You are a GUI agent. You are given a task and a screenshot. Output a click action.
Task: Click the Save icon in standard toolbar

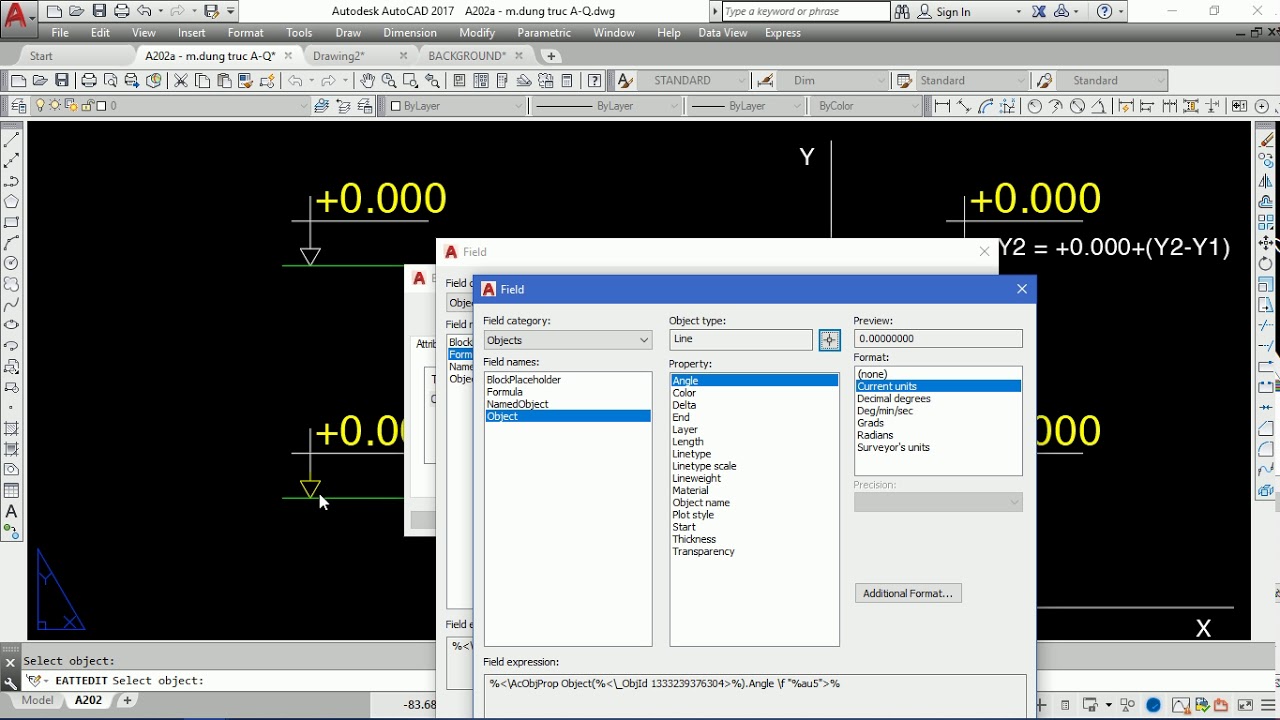click(62, 81)
